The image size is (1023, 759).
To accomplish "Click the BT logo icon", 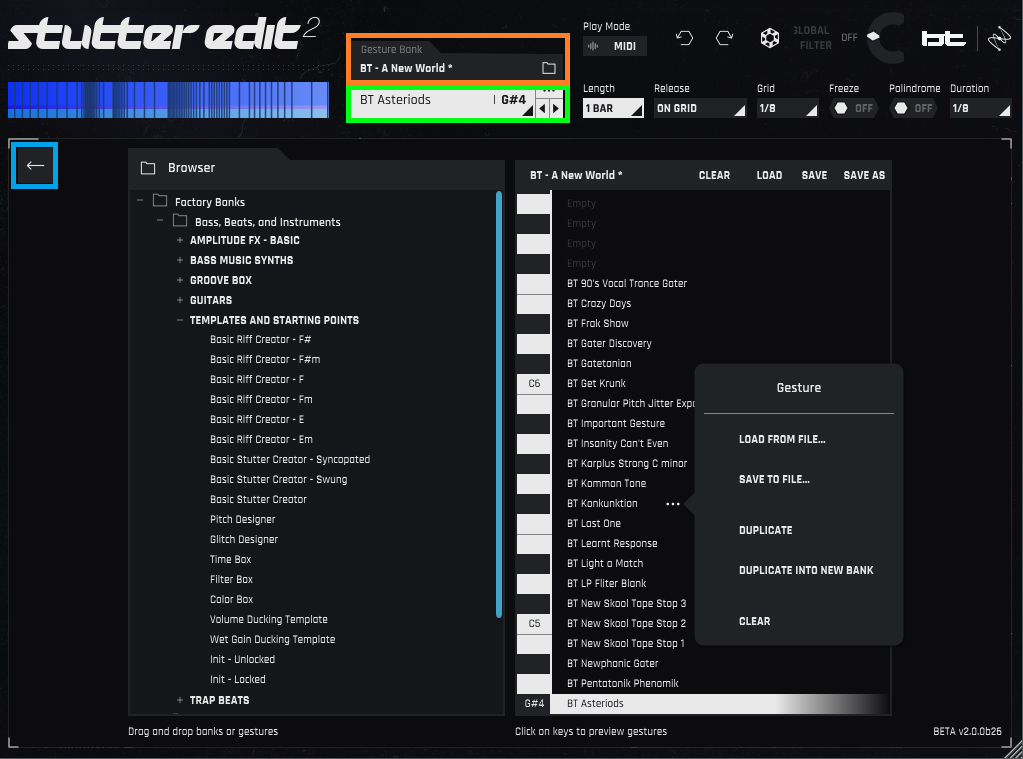I will (x=943, y=39).
